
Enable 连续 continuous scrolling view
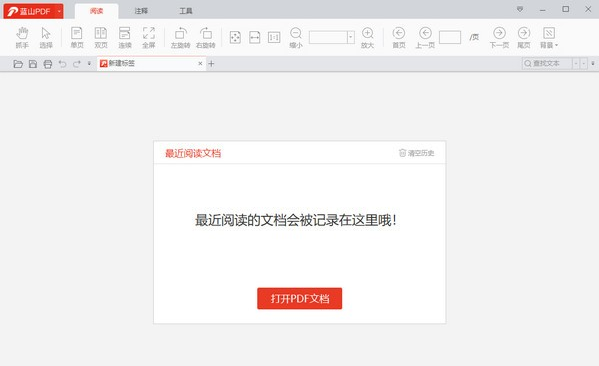(x=125, y=37)
